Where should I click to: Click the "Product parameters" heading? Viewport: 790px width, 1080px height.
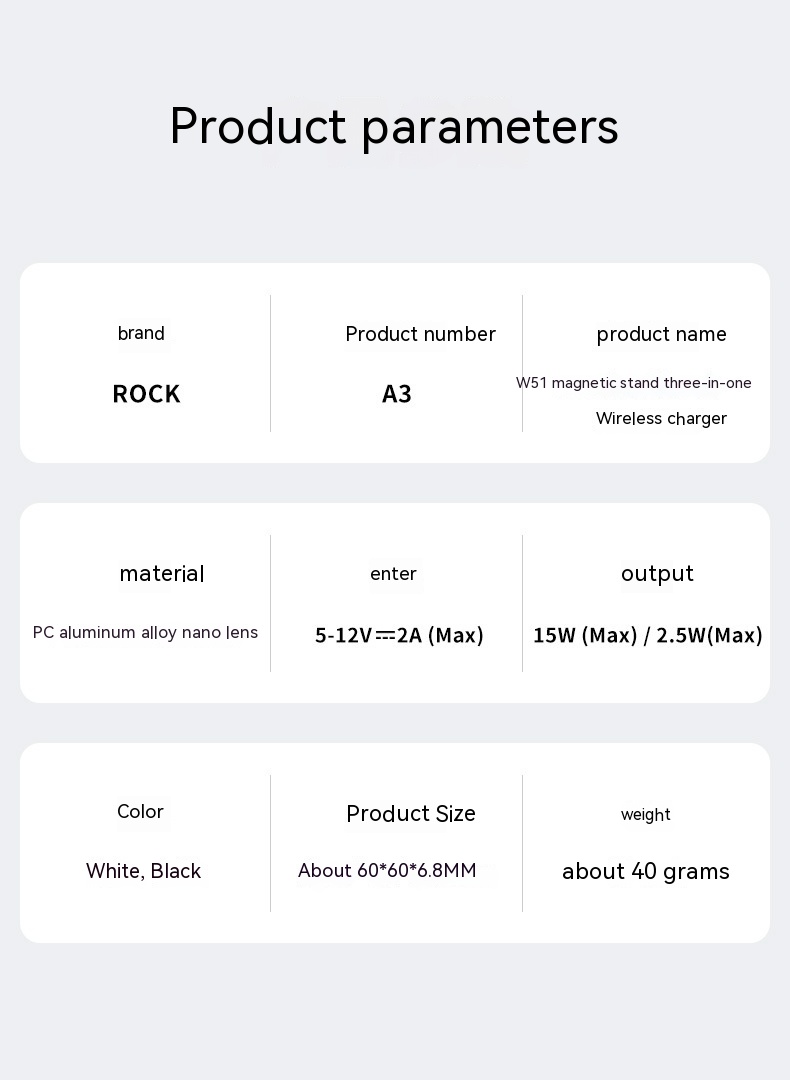(394, 127)
